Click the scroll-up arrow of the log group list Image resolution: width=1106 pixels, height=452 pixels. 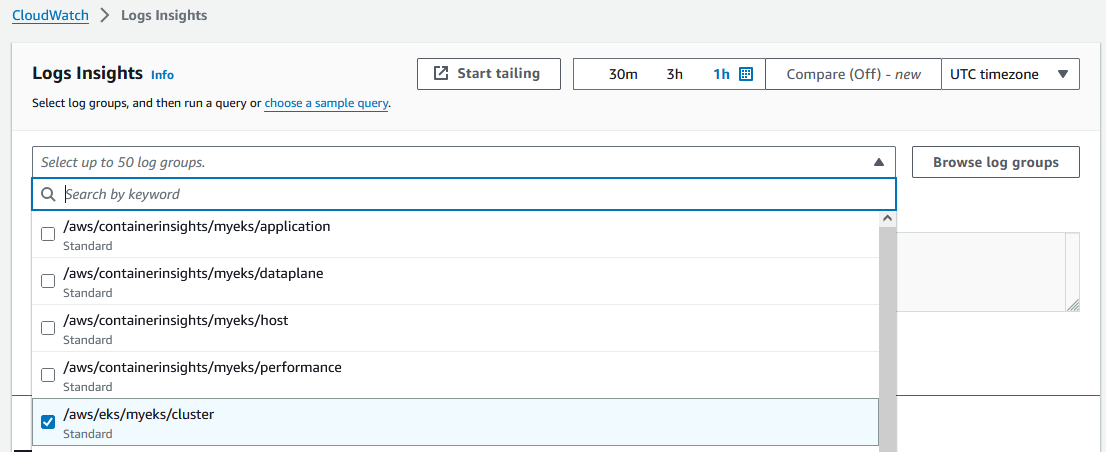click(x=887, y=219)
